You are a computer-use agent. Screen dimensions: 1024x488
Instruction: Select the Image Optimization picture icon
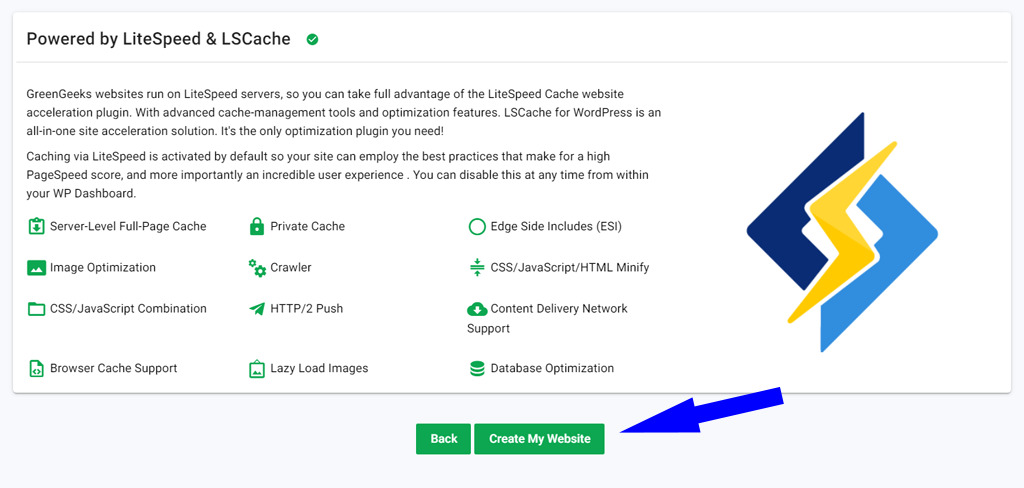[x=37, y=268]
